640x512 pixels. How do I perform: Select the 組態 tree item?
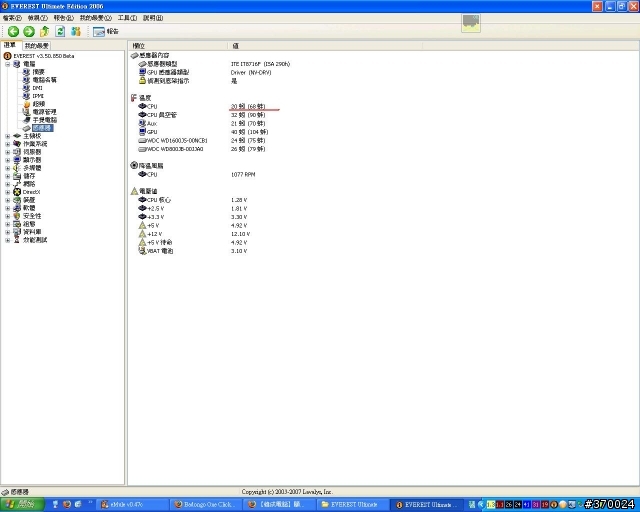[x=29, y=224]
